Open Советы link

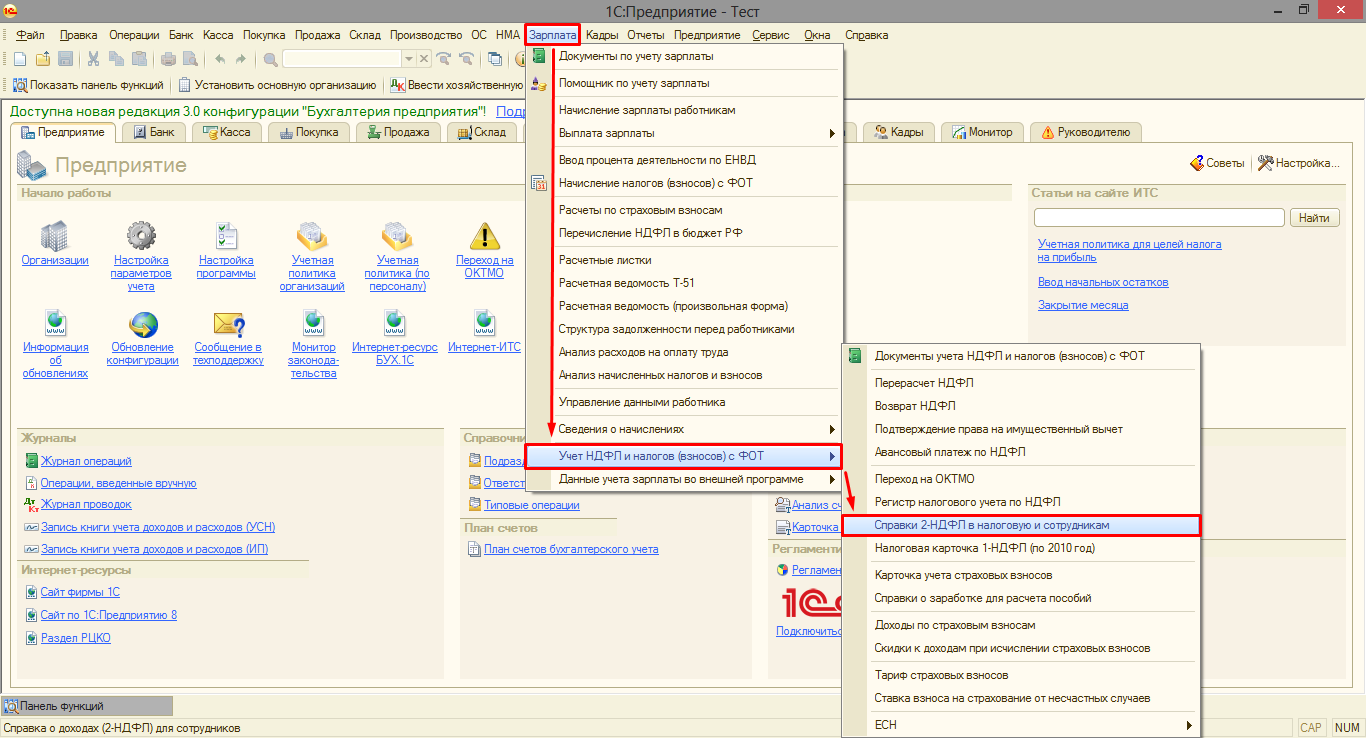1217,163
